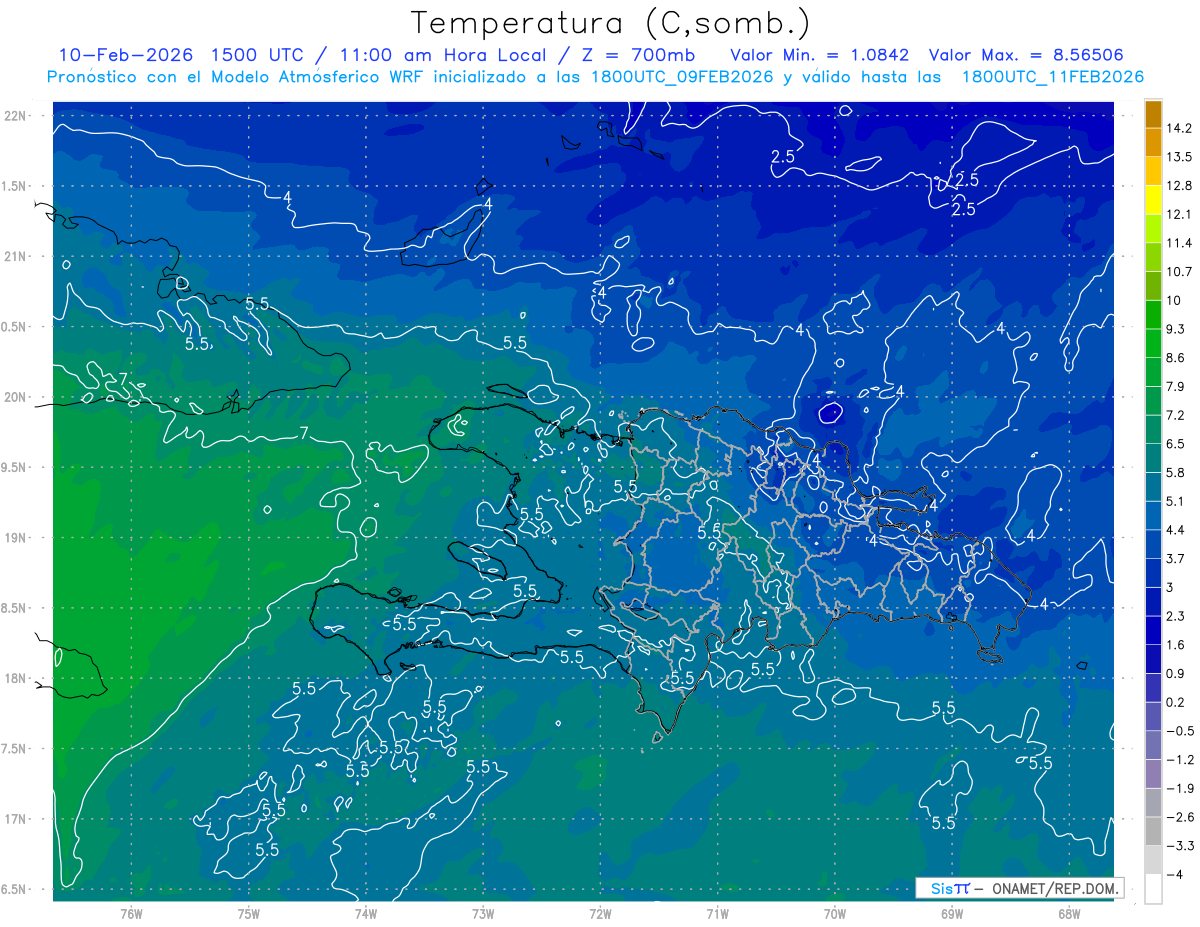The height and width of the screenshot is (927, 1200).
Task: Select the "Z = 700mb" level label
Action: 637,54
